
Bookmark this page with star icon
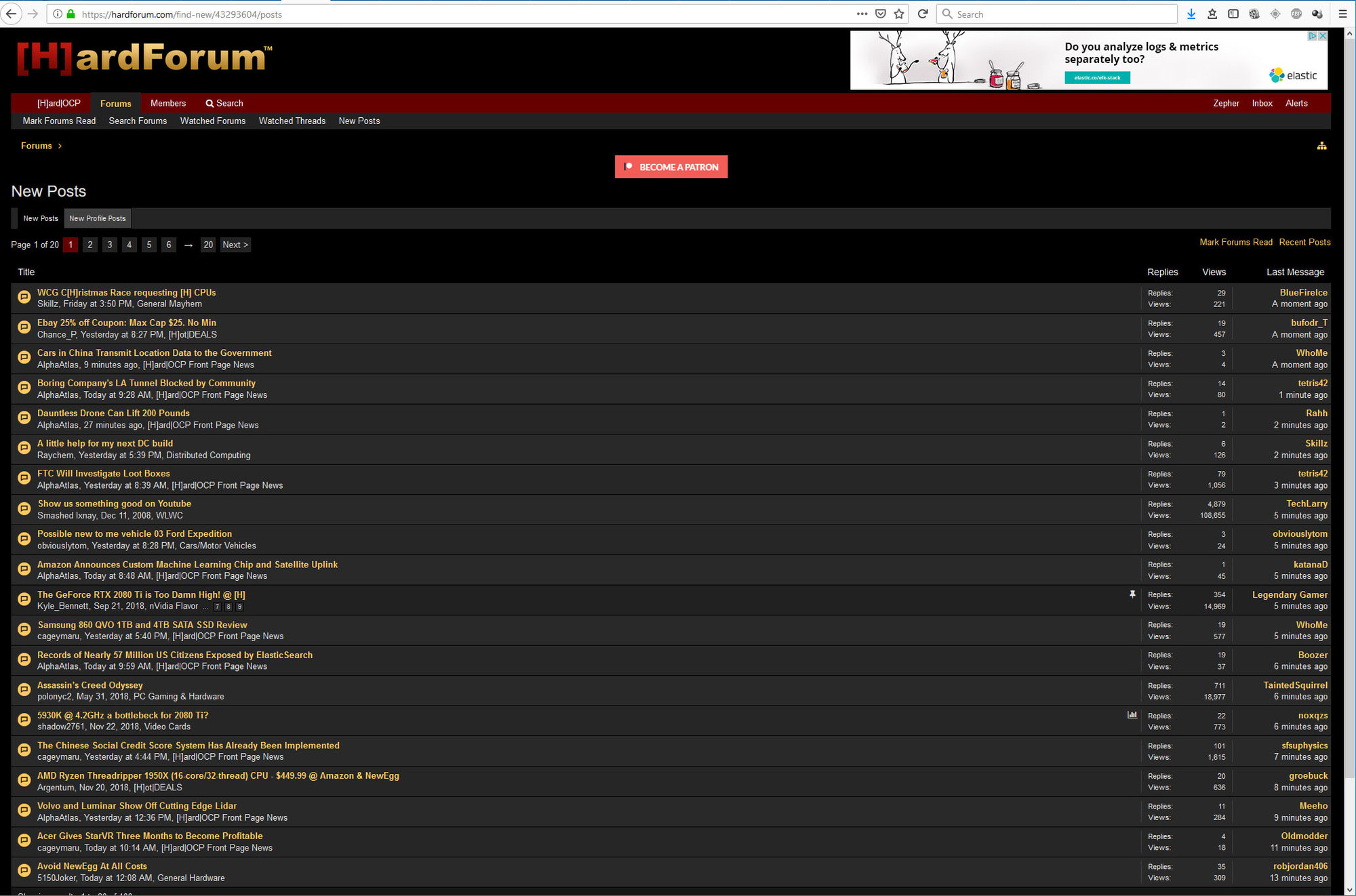click(899, 14)
